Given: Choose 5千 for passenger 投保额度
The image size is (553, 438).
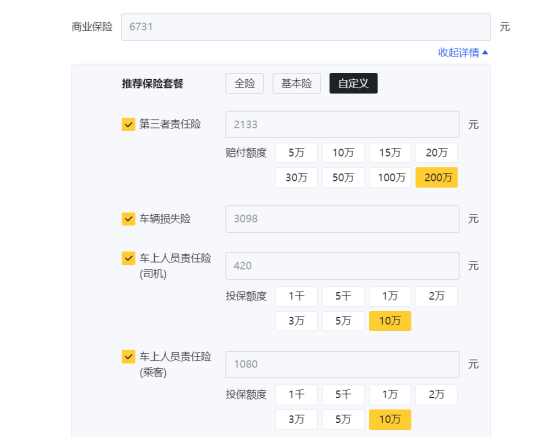Looking at the screenshot, I should coord(343,395).
